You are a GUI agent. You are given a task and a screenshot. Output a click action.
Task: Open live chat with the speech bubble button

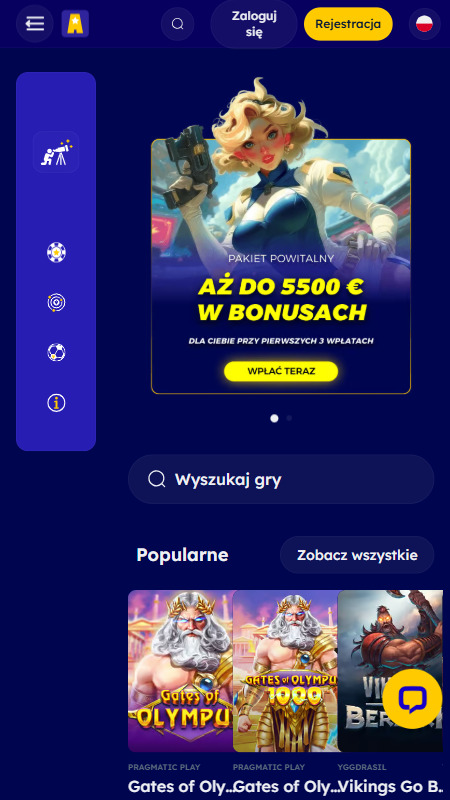(x=412, y=698)
